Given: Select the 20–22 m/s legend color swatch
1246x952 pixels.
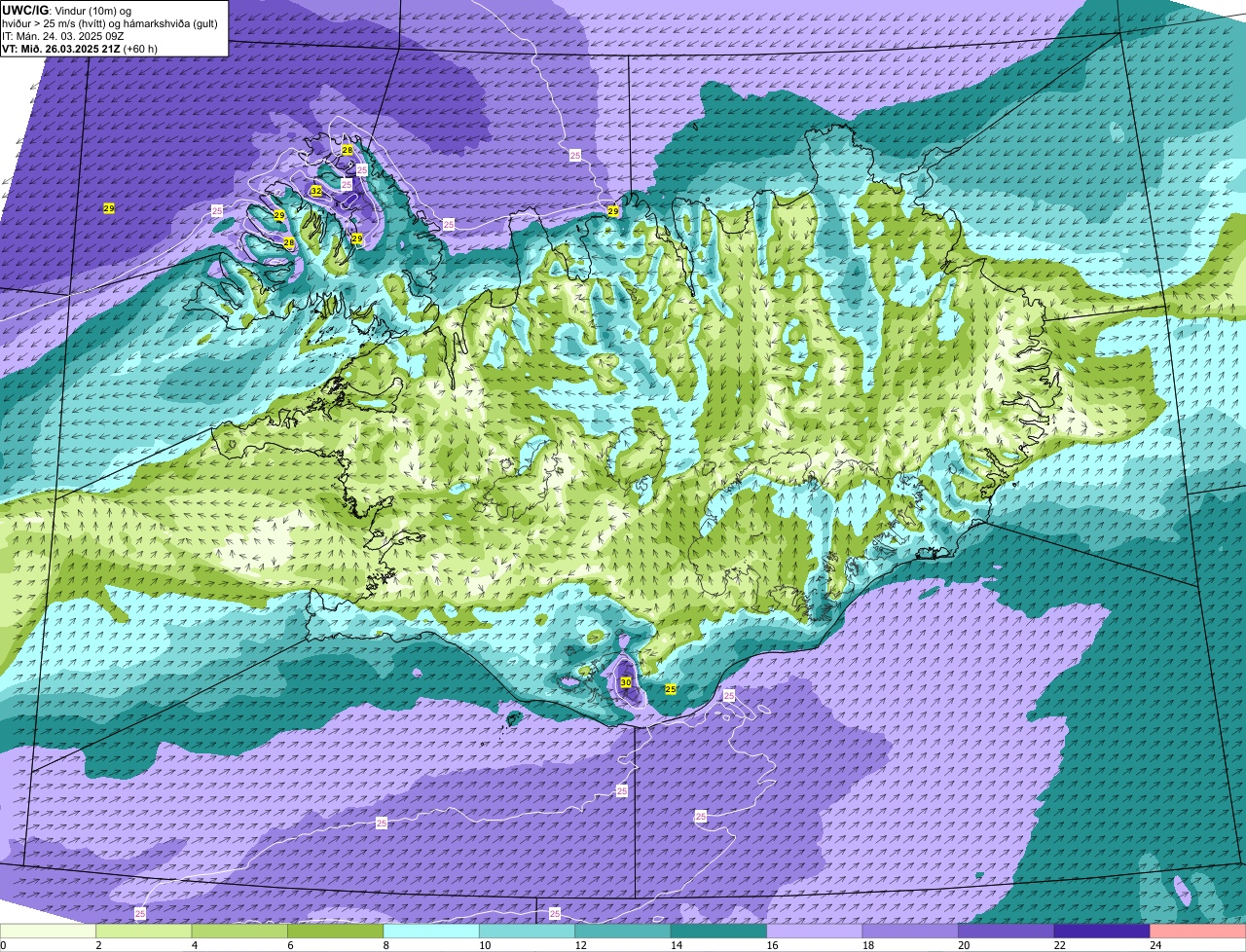Looking at the screenshot, I should pyautogui.click(x=1007, y=932).
